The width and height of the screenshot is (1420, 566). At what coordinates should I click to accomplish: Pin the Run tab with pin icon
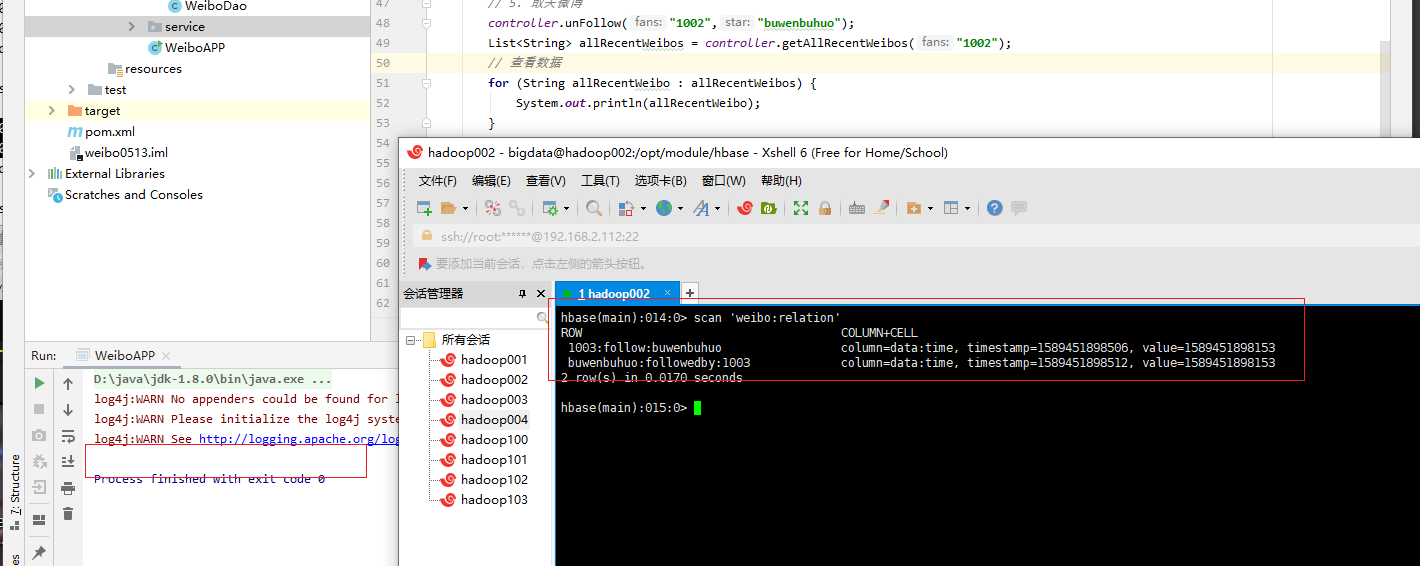pyautogui.click(x=39, y=552)
